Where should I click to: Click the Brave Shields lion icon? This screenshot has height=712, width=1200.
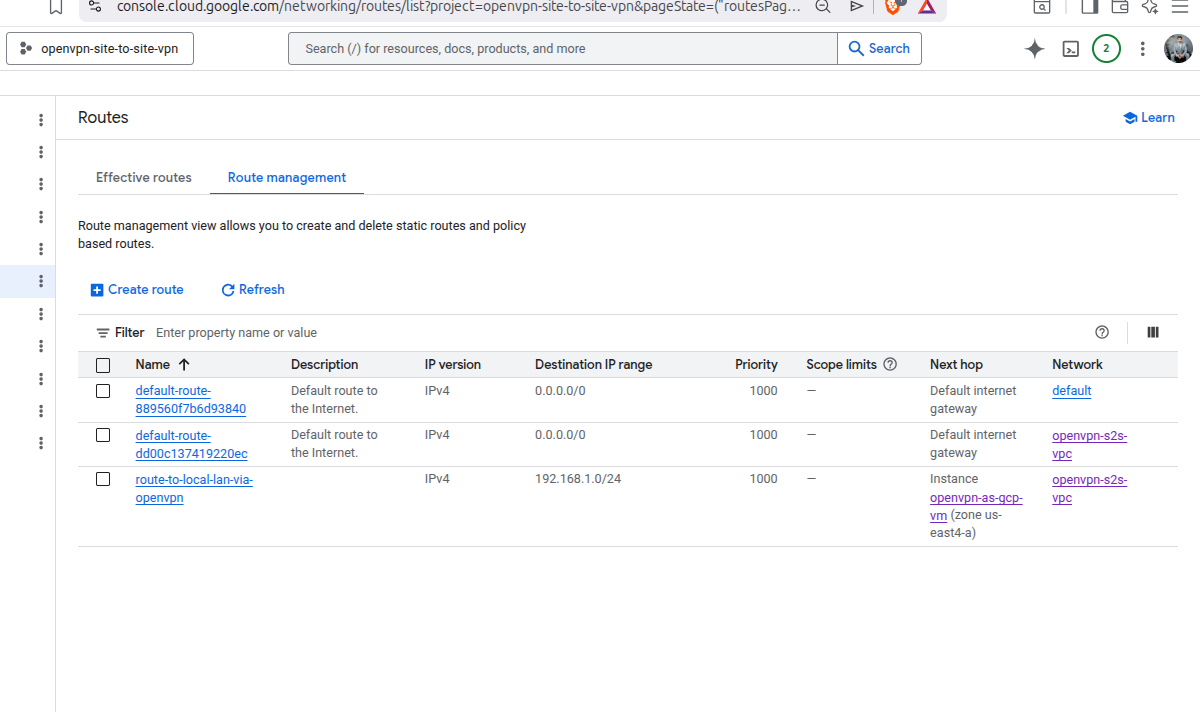click(x=893, y=6)
